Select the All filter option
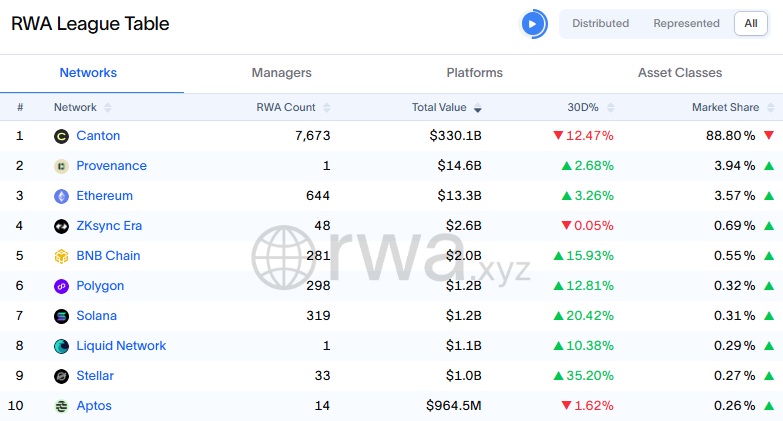This screenshot has width=783, height=421. pyautogui.click(x=751, y=23)
